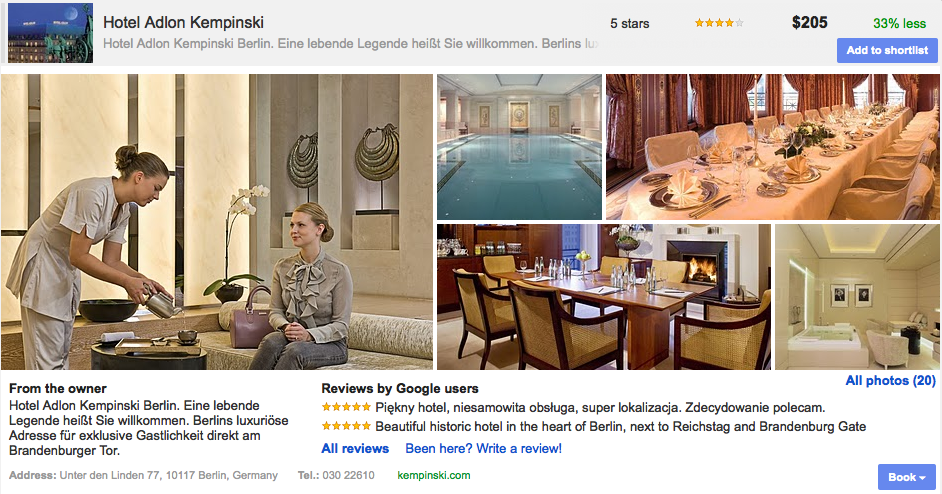Click the Add to shortlist button
942x494 pixels.
tap(887, 50)
